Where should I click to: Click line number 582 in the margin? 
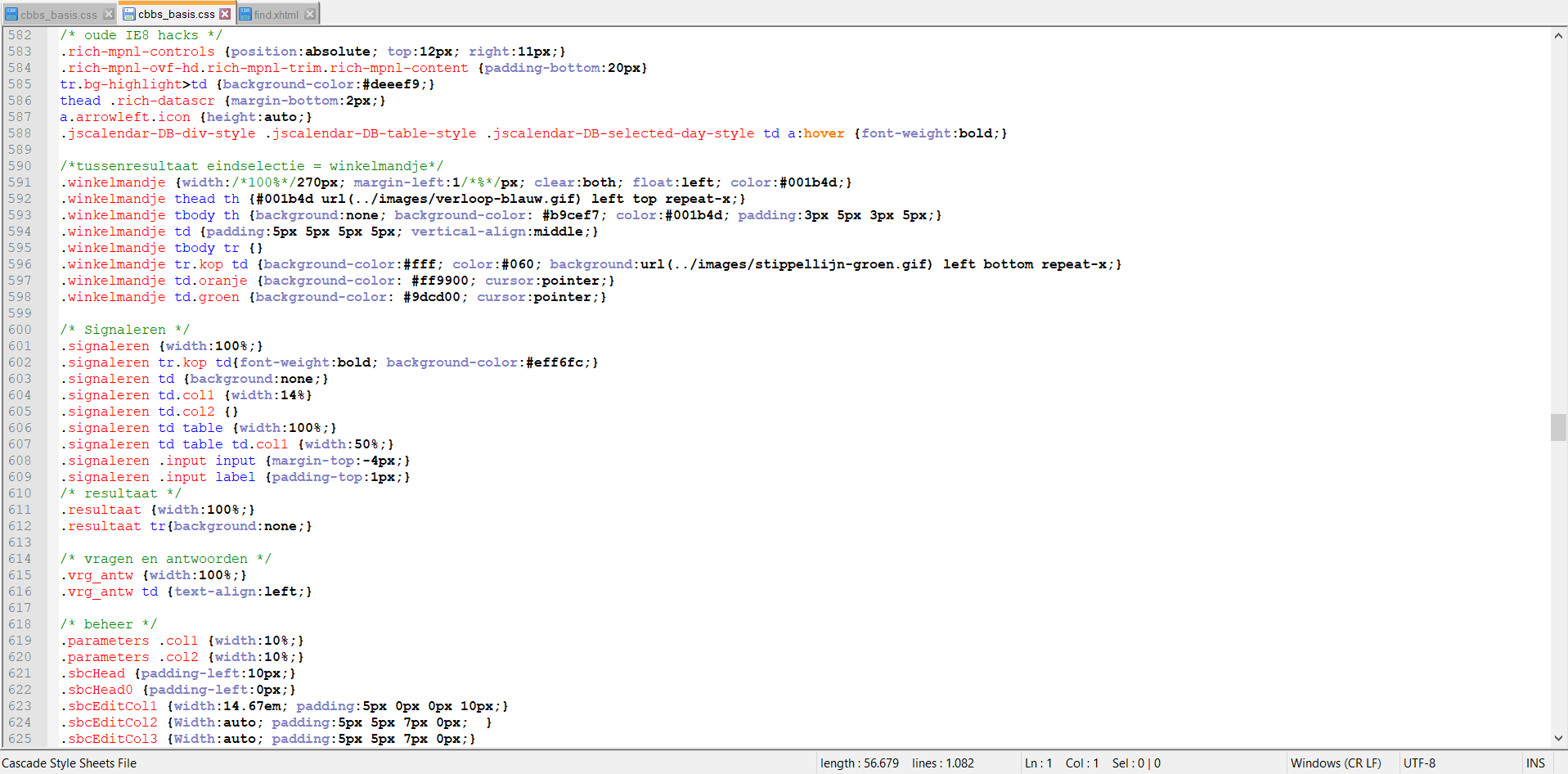pos(20,35)
